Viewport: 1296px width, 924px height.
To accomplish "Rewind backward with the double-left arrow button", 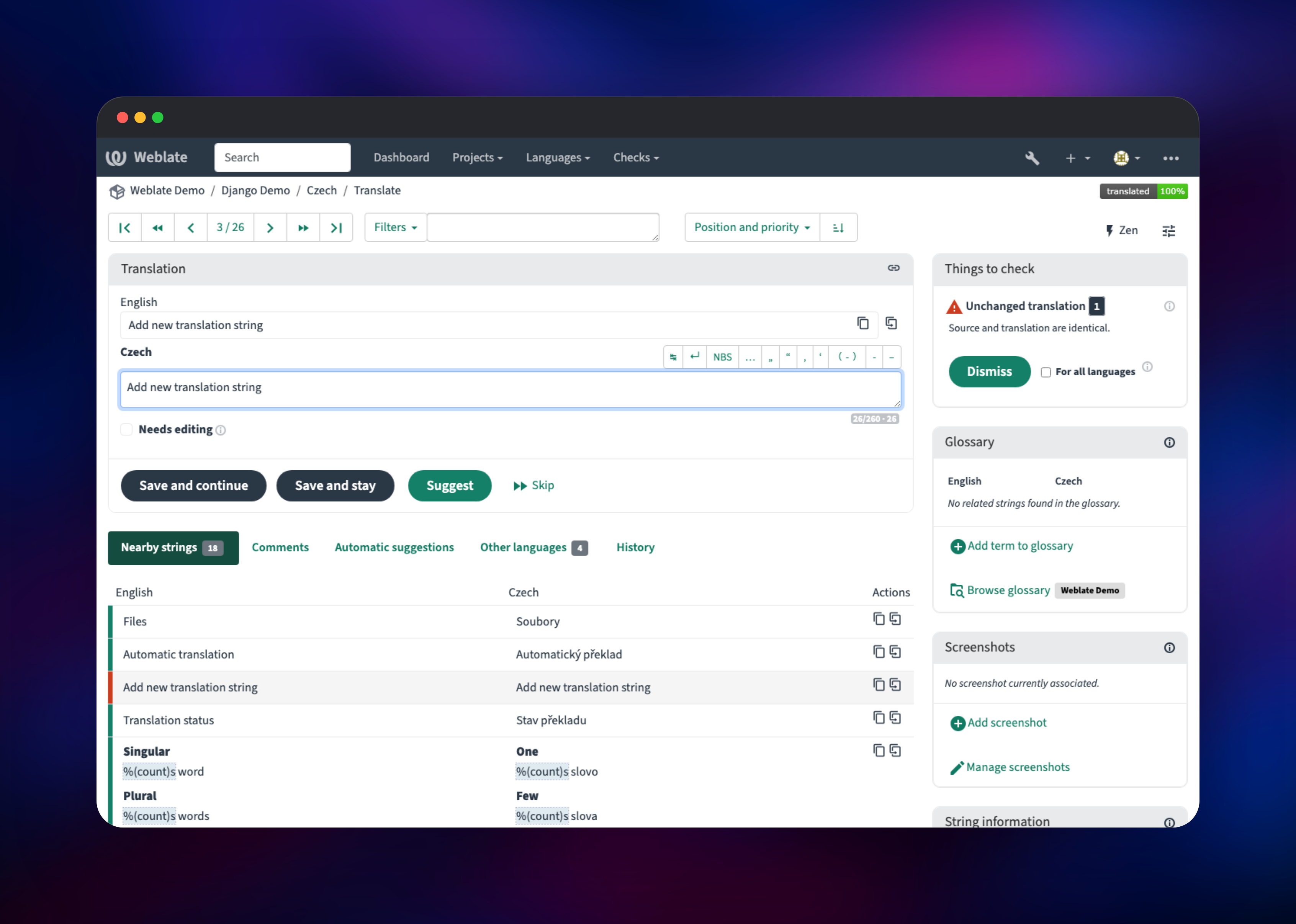I will 157,227.
